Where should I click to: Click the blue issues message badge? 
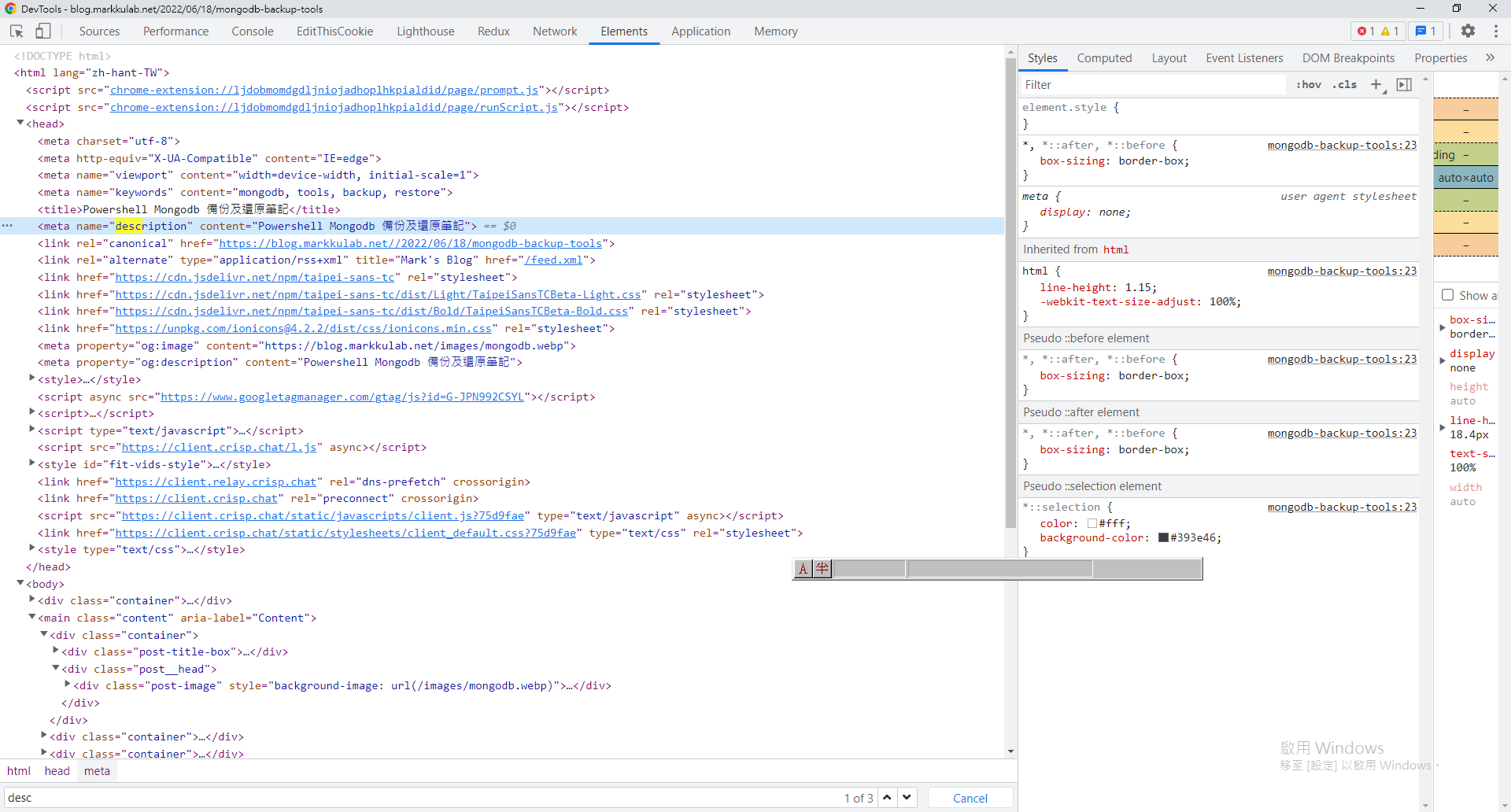(1425, 31)
